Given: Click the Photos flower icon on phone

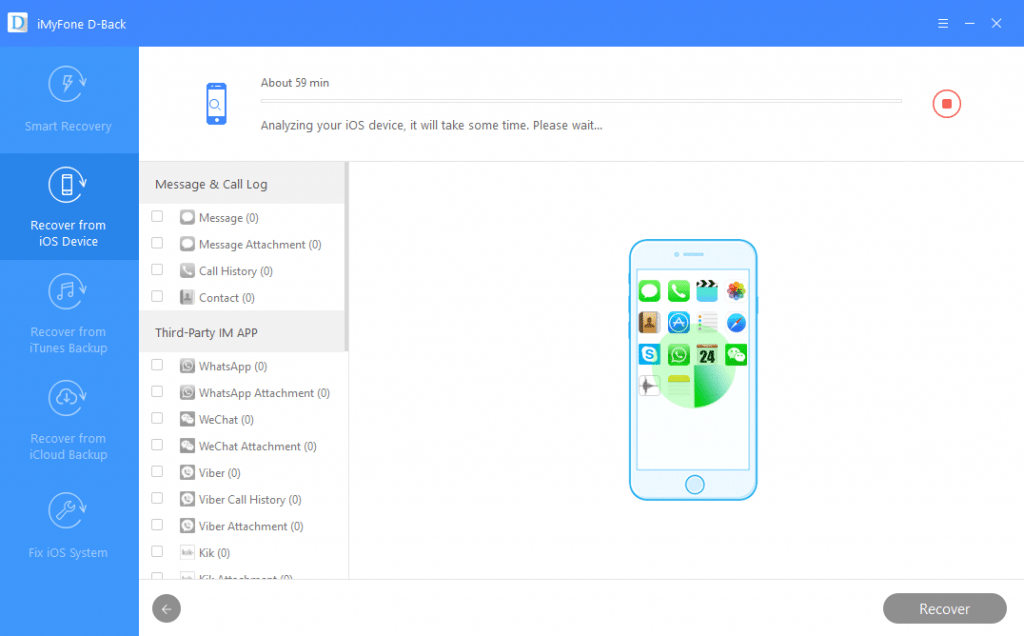Looking at the screenshot, I should (736, 291).
